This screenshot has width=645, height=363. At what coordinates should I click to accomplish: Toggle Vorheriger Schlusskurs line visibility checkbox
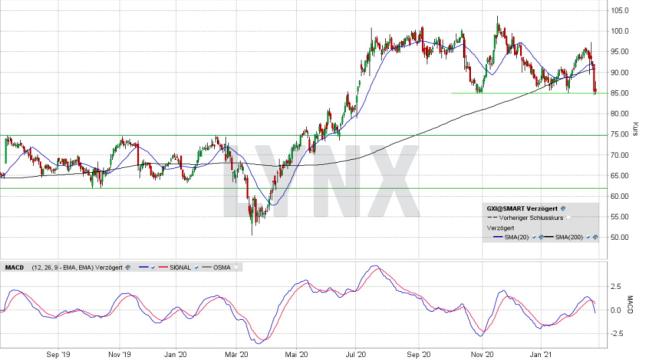pos(568,217)
